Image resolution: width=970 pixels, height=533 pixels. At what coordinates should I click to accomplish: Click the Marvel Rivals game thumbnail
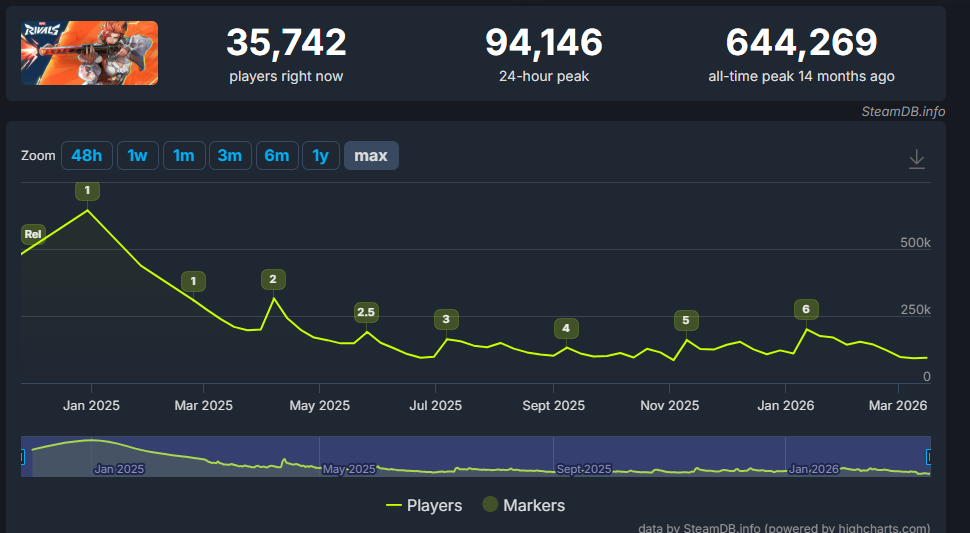coord(89,53)
